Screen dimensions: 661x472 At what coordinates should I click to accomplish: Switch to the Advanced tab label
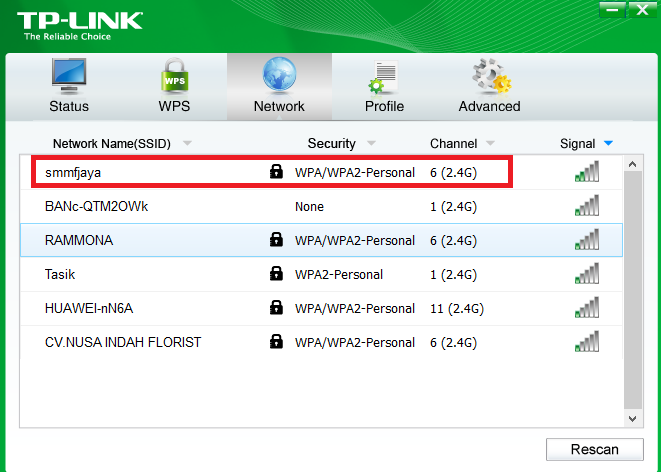point(489,106)
